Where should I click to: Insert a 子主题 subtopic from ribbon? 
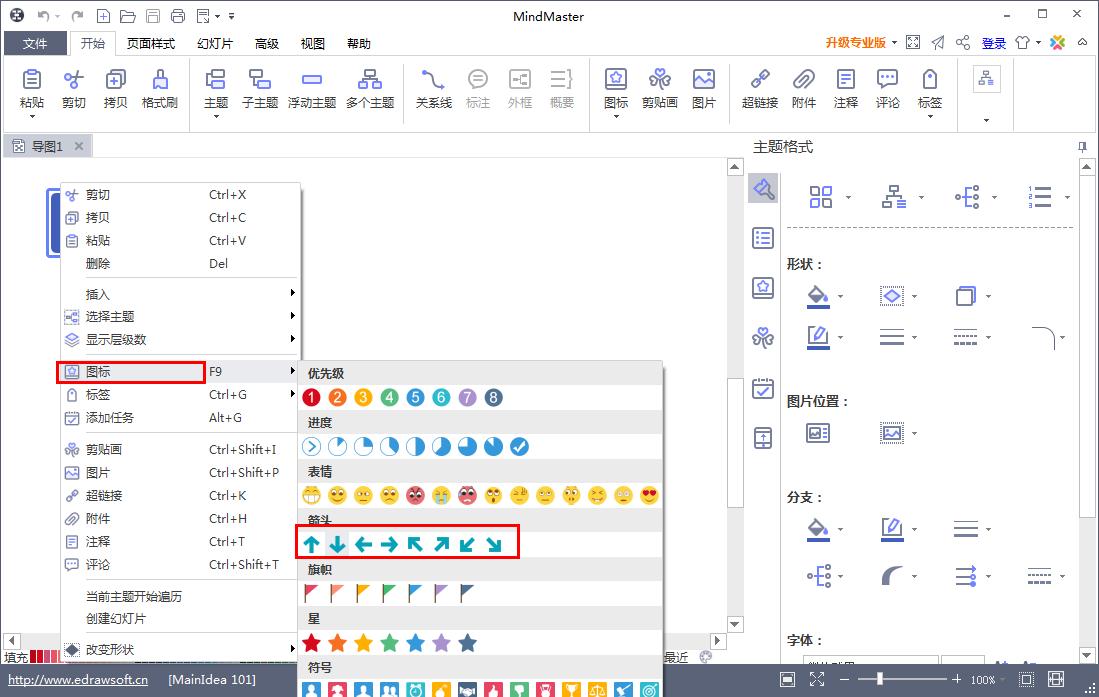point(260,88)
